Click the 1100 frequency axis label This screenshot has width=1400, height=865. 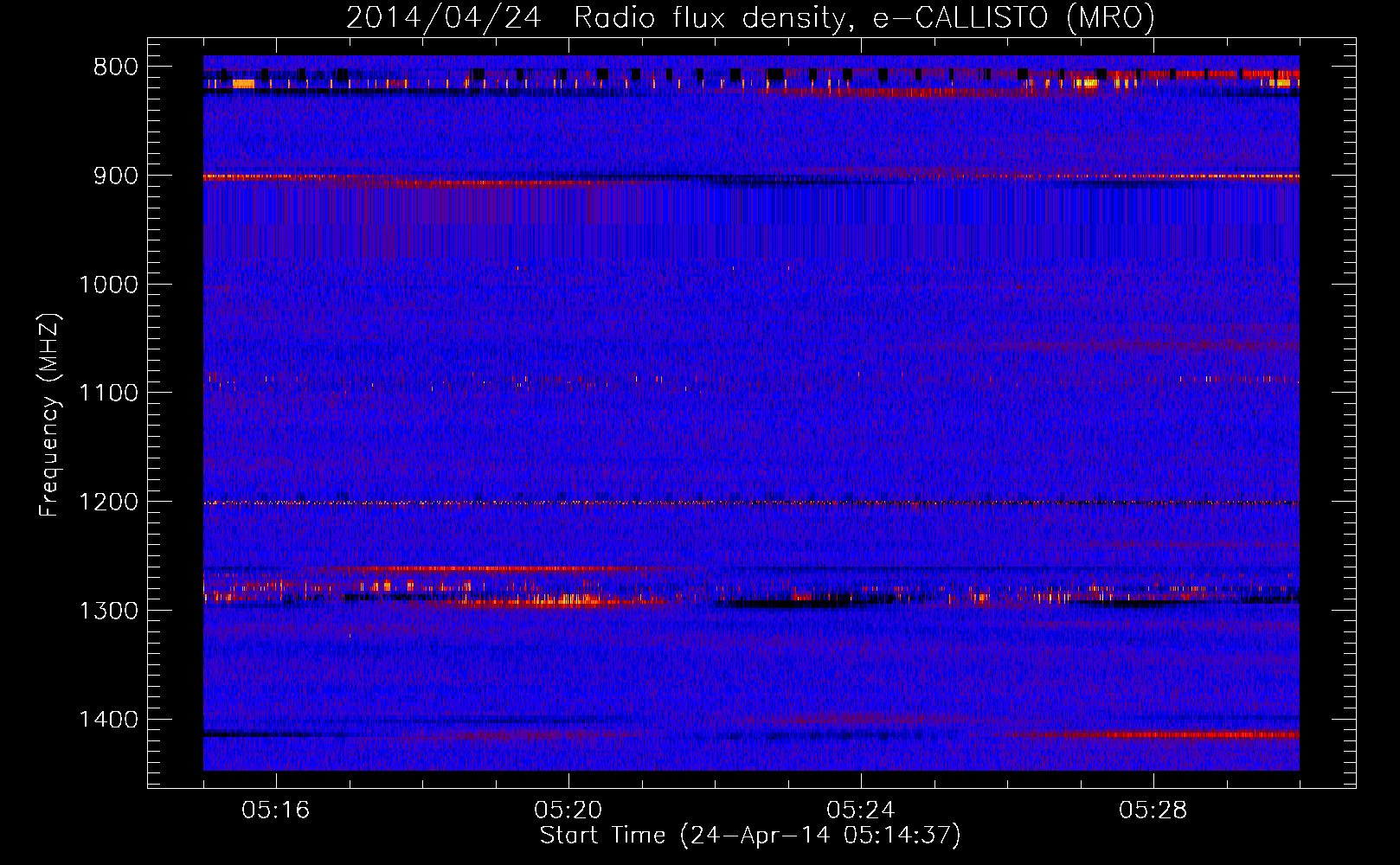click(x=108, y=394)
